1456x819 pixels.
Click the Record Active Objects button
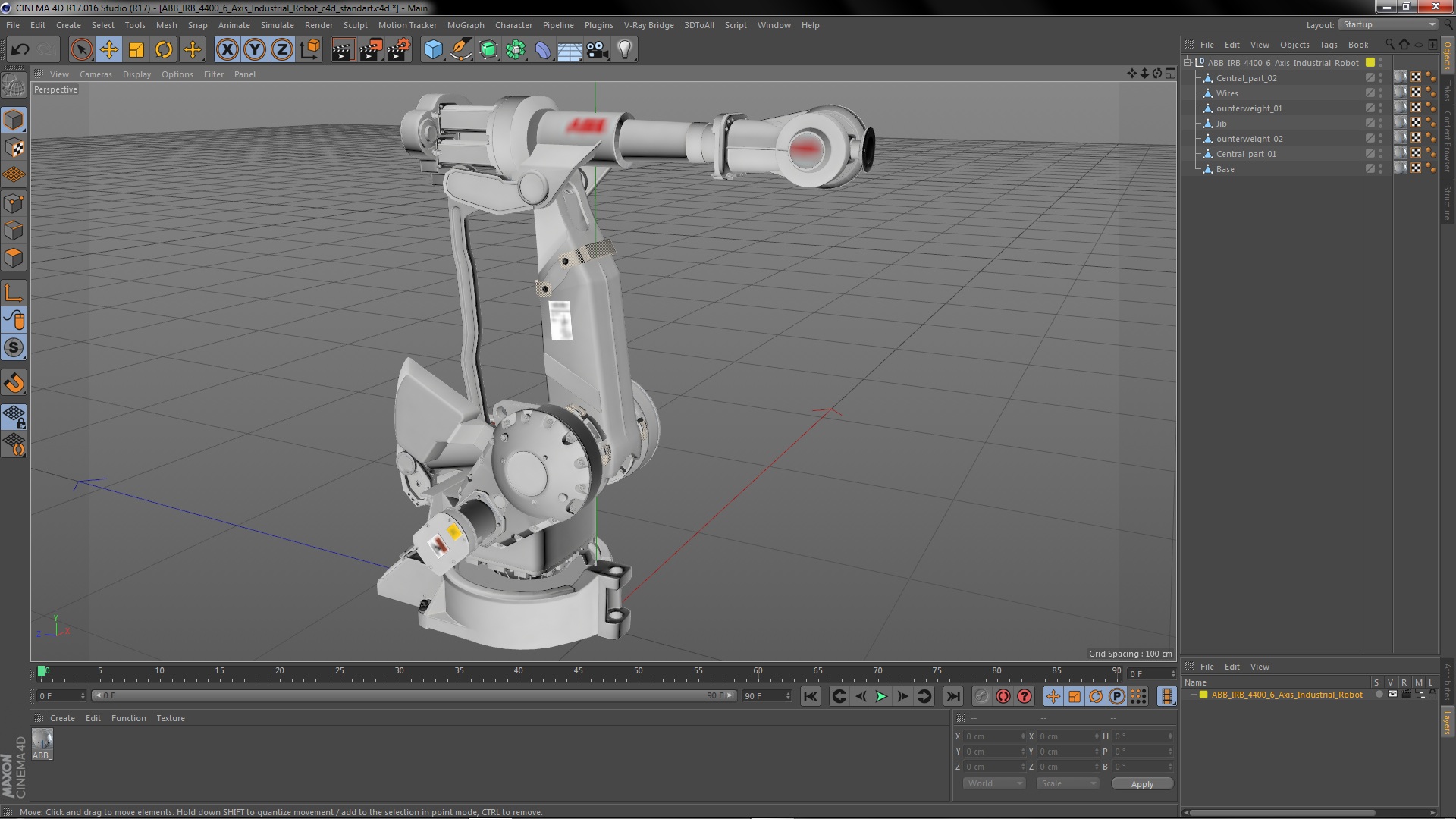point(982,696)
